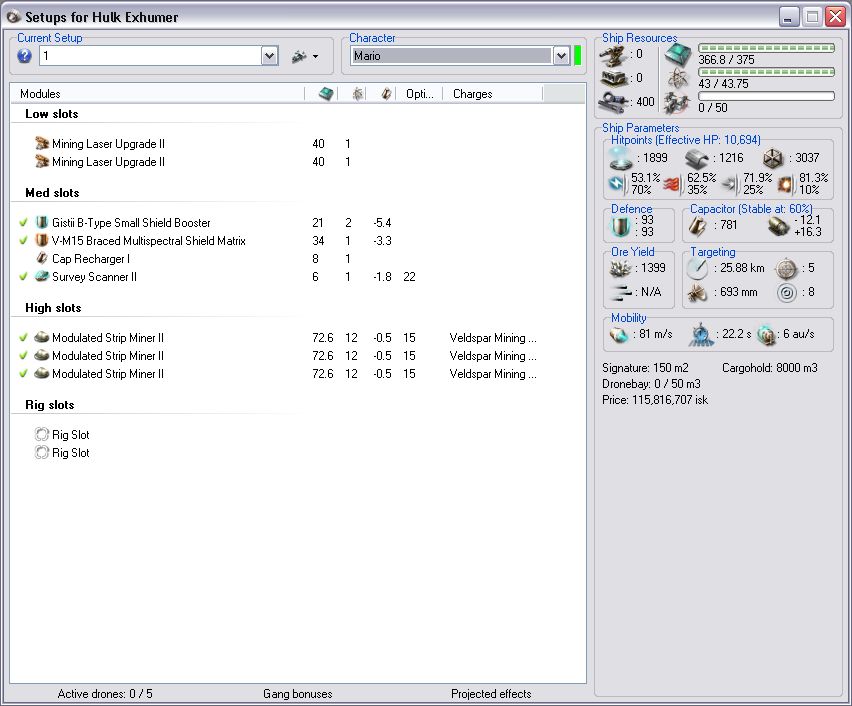
Task: Open the ship setup actions icon menu
Action: tap(305, 56)
